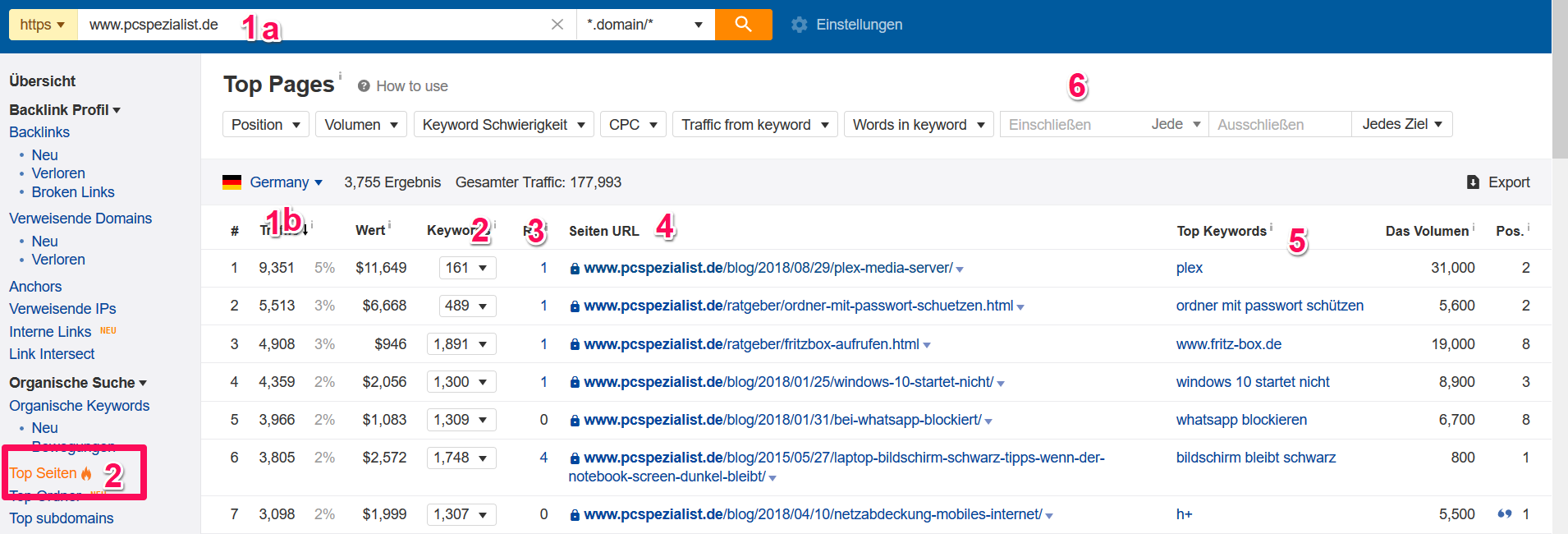Open Traffic from keyword filter

[x=755, y=125]
